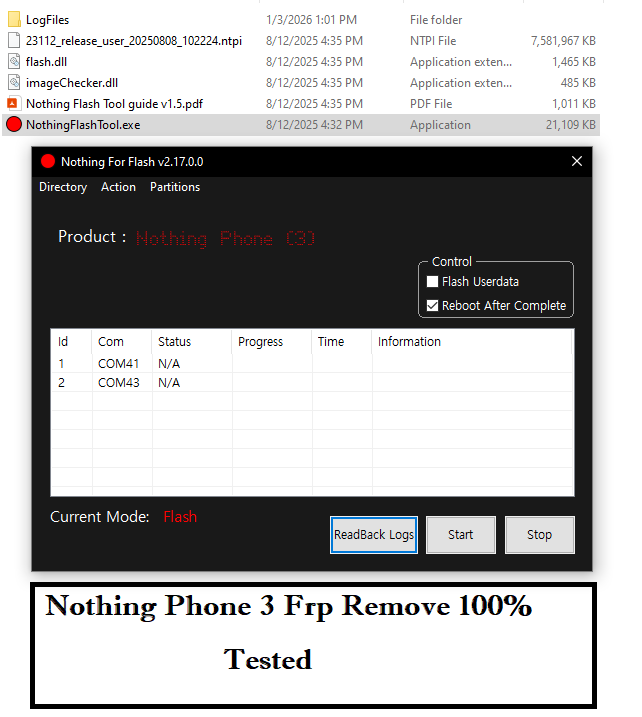
Task: Click the File folder type entry
Action: click(436, 20)
